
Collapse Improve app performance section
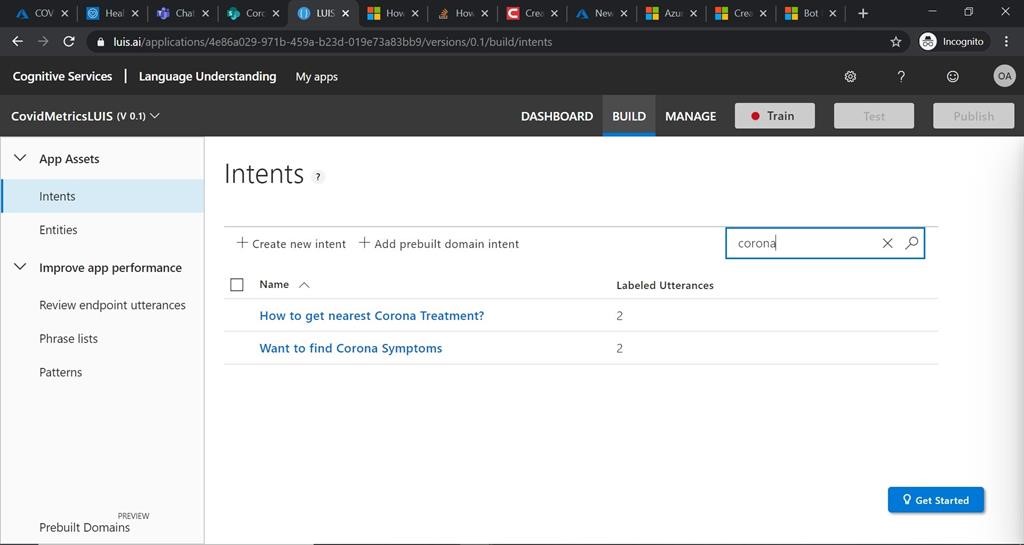click(19, 267)
